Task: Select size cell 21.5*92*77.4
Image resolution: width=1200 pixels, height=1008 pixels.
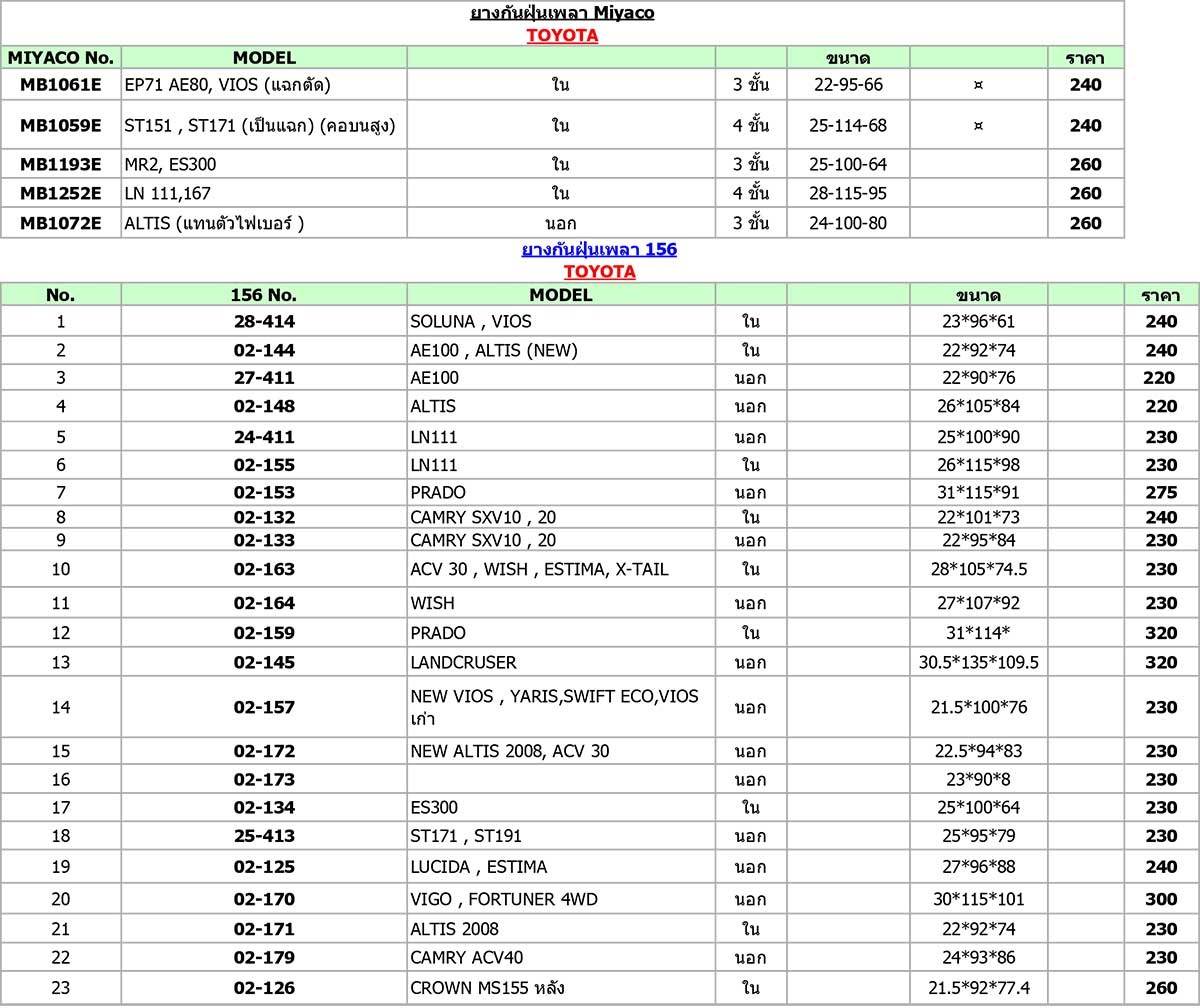Action: tap(979, 988)
